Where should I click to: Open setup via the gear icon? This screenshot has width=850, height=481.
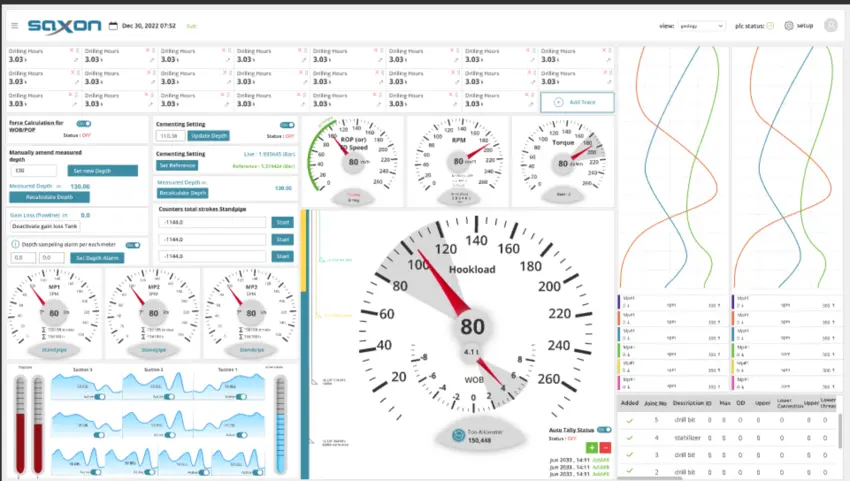pyautogui.click(x=788, y=25)
